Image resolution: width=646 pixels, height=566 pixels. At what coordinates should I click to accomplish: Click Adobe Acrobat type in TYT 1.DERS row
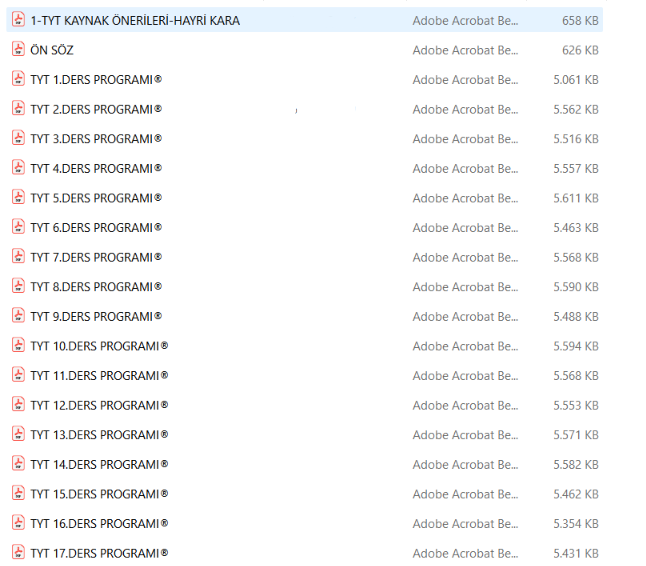[466, 80]
